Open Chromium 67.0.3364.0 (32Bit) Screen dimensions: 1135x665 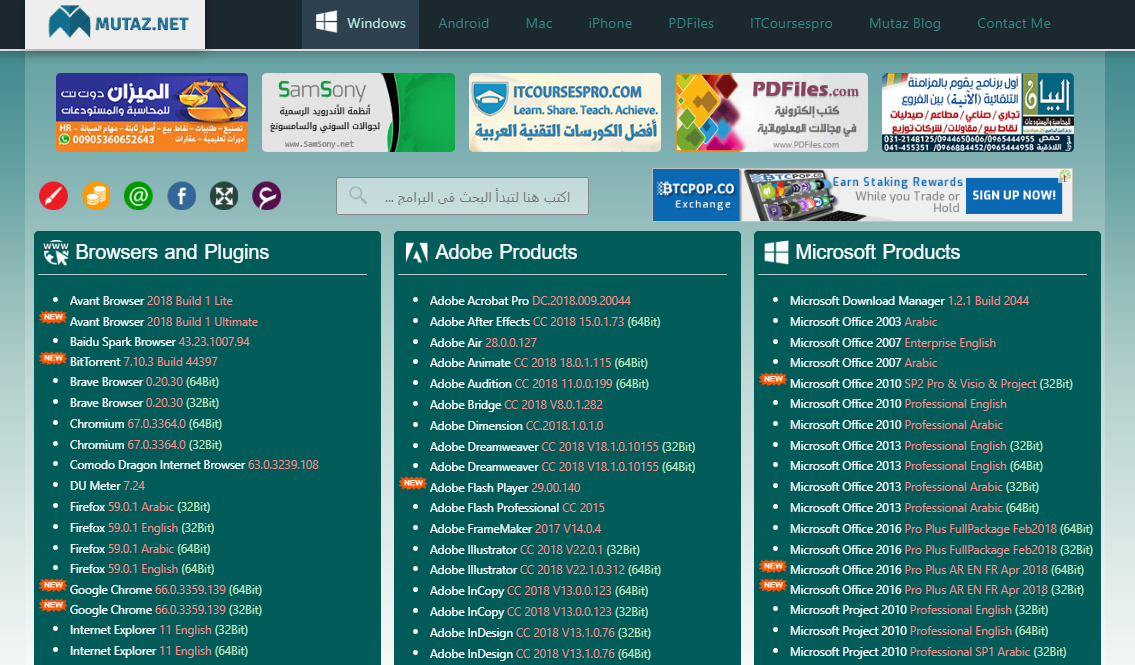(x=145, y=444)
